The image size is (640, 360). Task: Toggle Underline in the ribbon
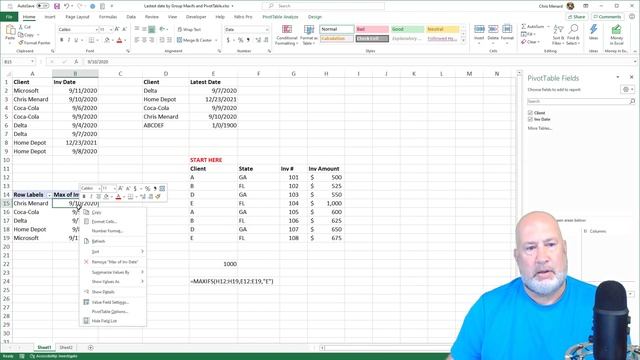(76, 40)
